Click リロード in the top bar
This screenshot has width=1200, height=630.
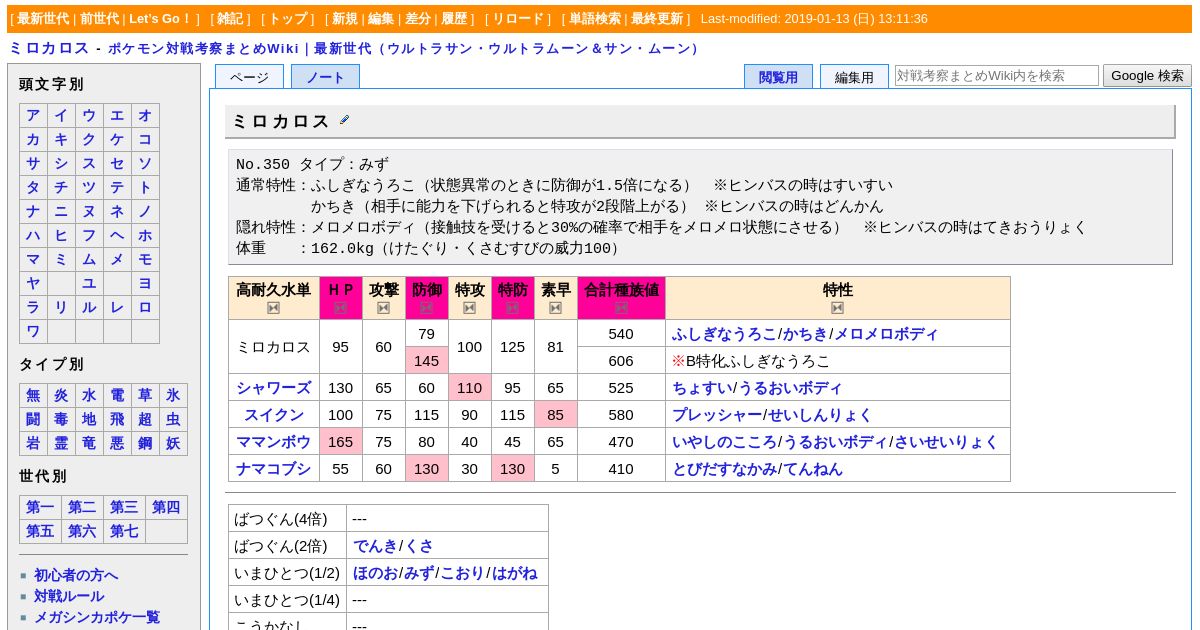[518, 19]
